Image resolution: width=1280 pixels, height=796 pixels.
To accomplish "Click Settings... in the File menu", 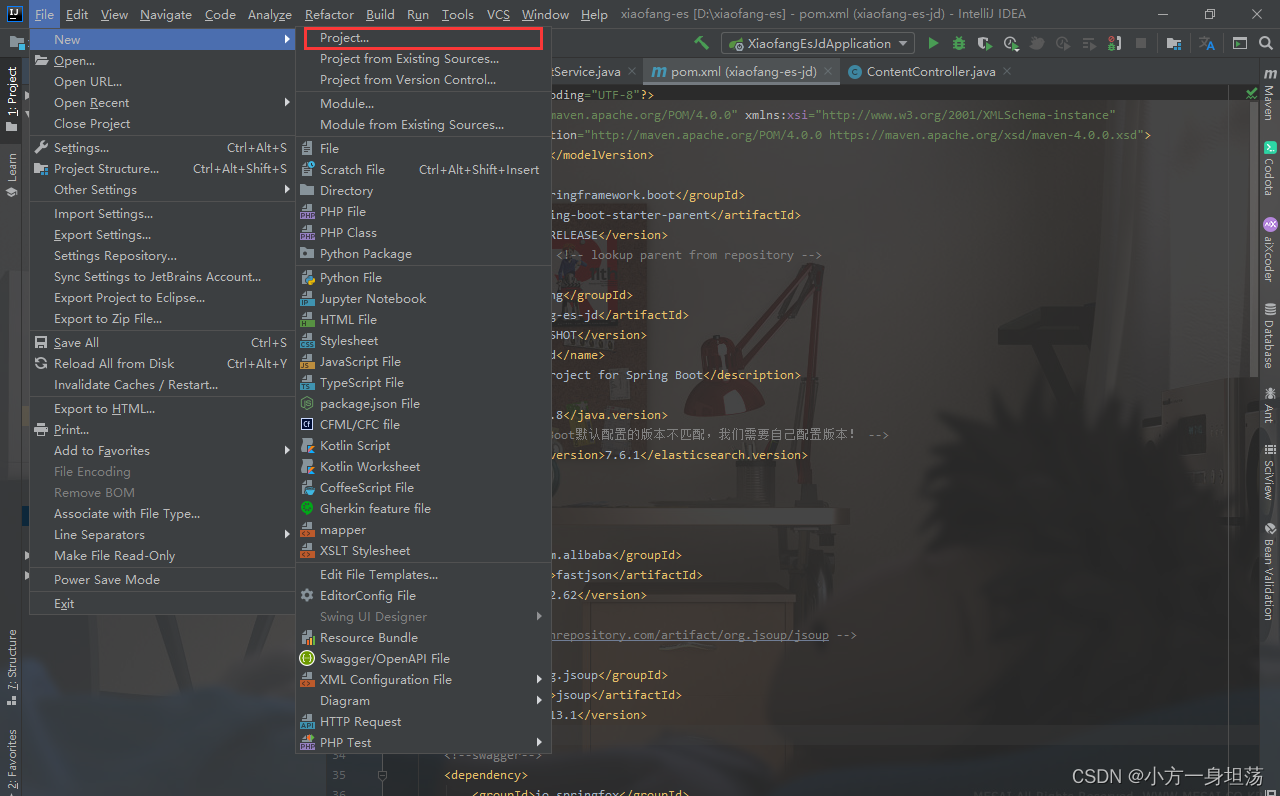I will point(162,147).
